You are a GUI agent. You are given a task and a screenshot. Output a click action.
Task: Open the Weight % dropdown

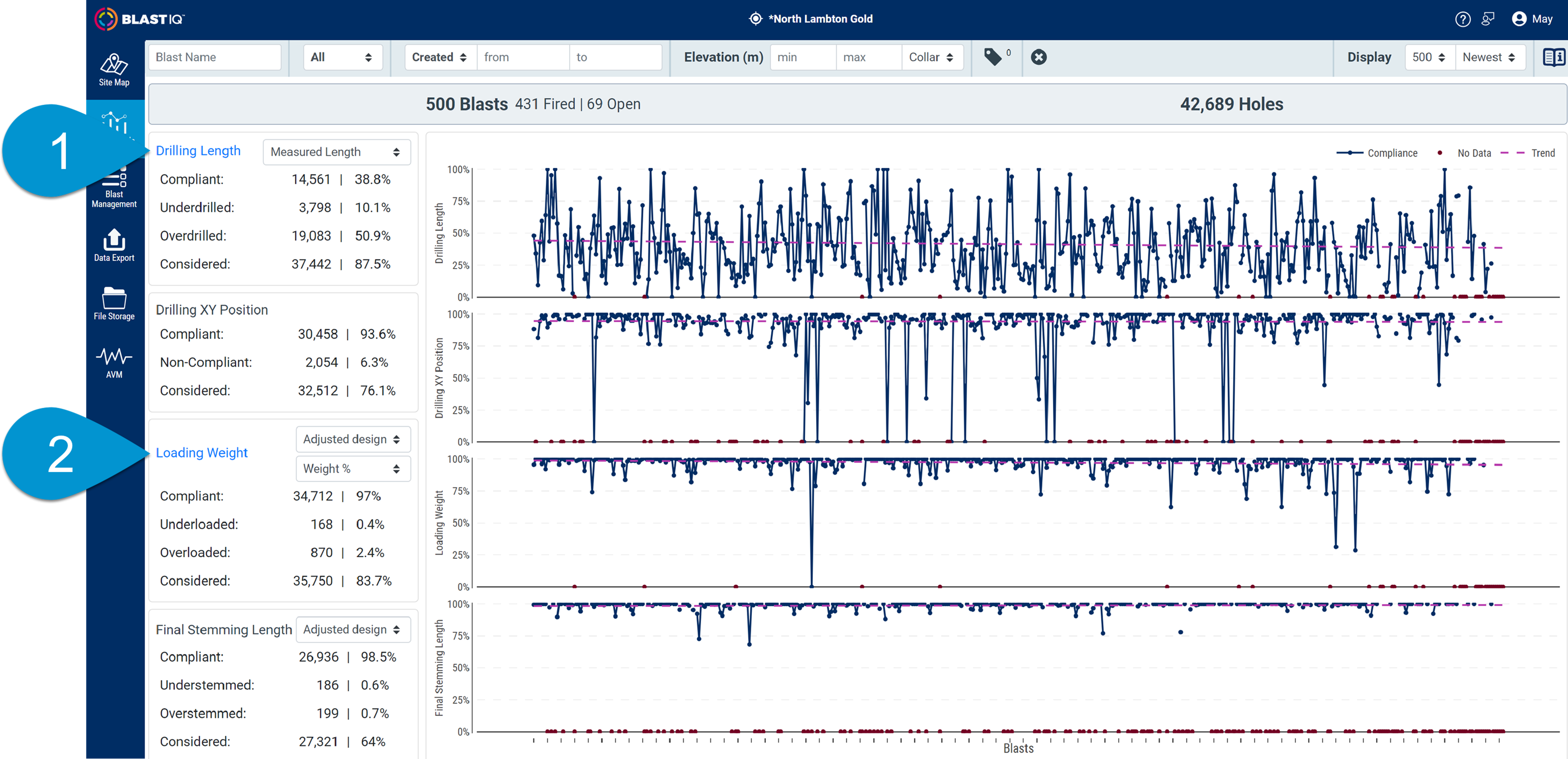pos(353,468)
